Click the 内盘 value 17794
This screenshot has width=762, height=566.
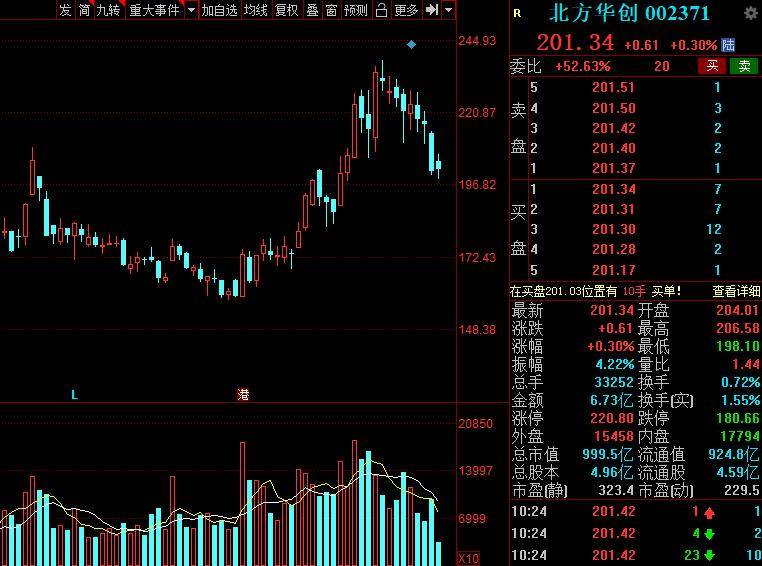(741, 436)
